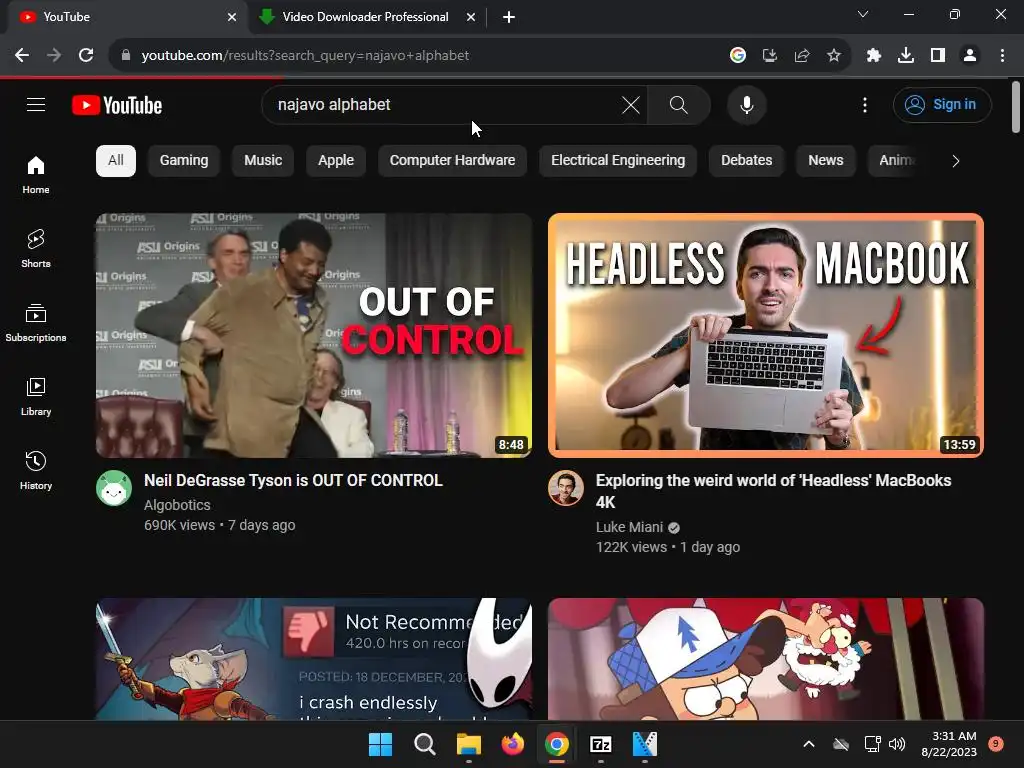Open the Extensions puzzle icon
The width and height of the screenshot is (1024, 768).
874,56
